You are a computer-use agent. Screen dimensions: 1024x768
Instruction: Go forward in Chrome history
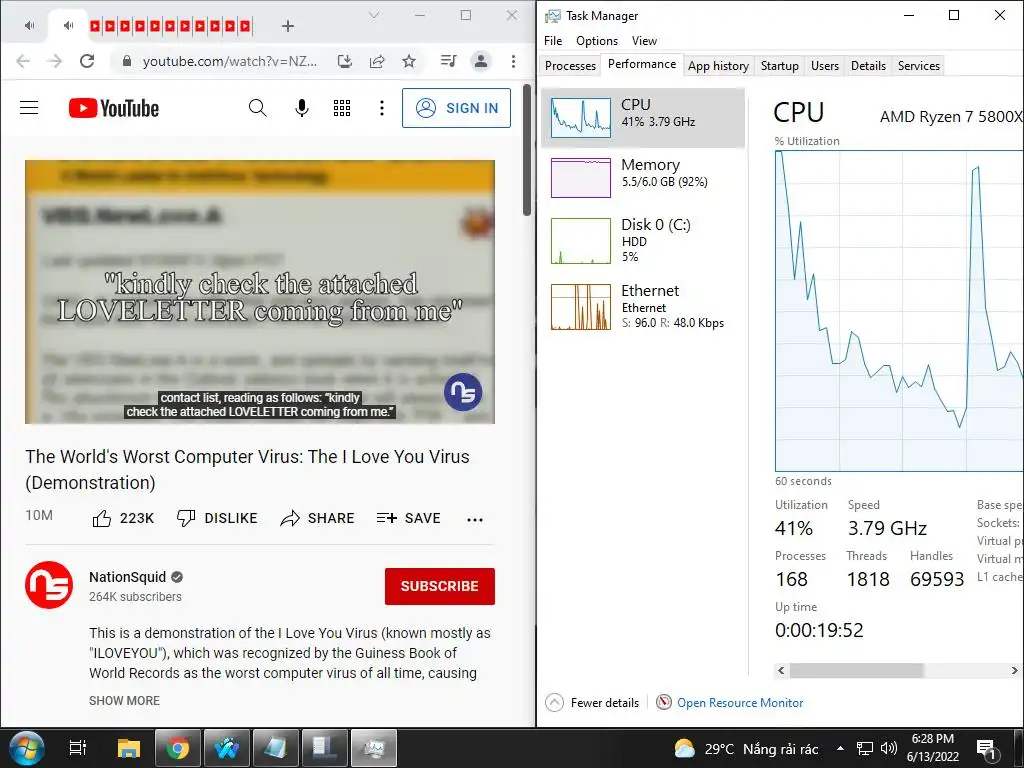[x=55, y=61]
